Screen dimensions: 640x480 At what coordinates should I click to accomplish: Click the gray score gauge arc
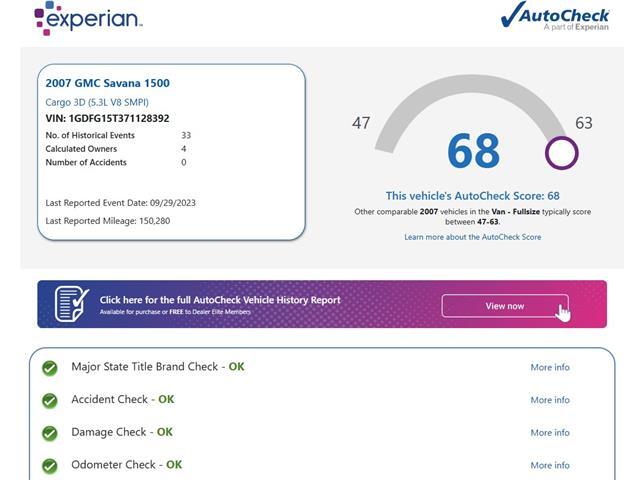[469, 86]
